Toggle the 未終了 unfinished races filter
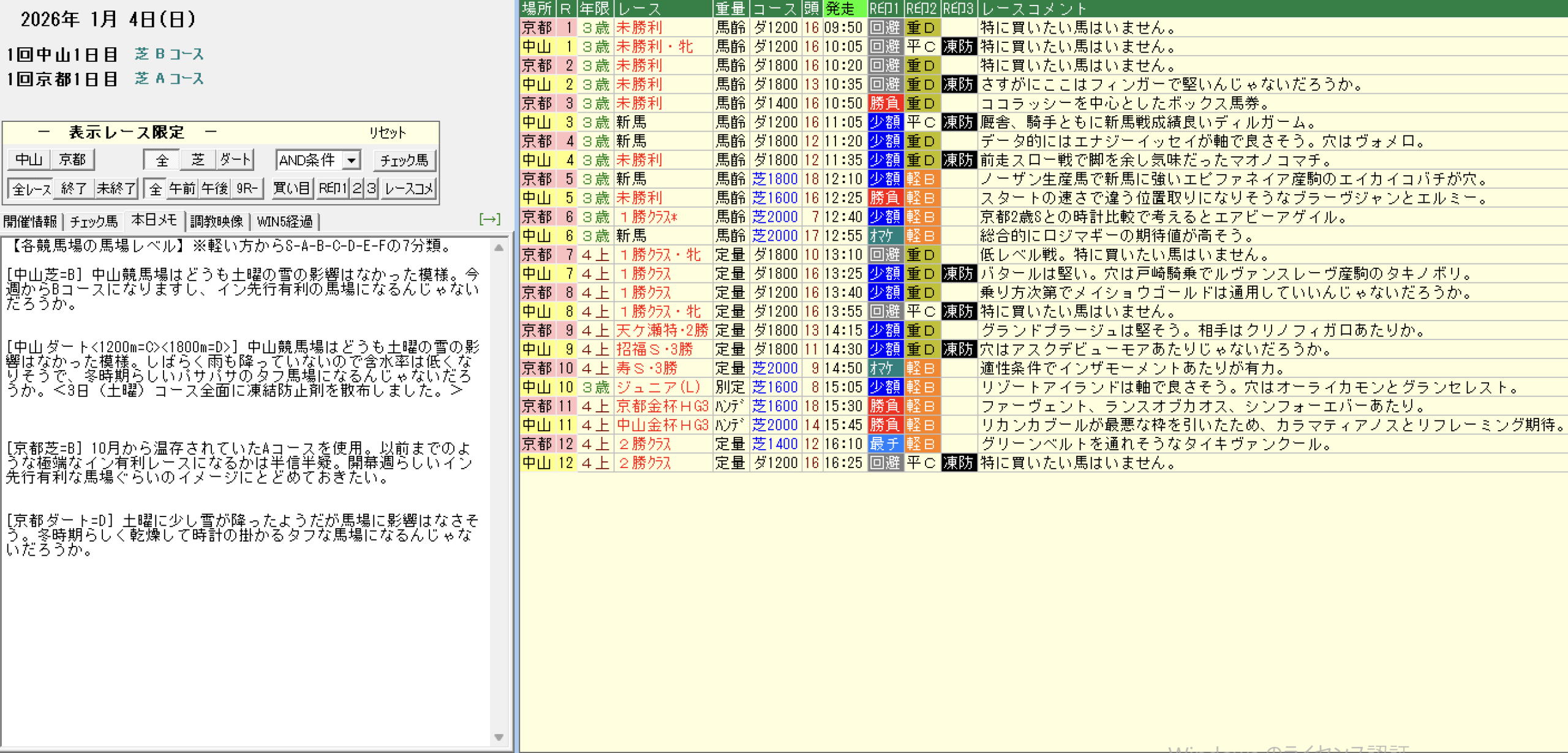1568x753 pixels. [x=116, y=189]
